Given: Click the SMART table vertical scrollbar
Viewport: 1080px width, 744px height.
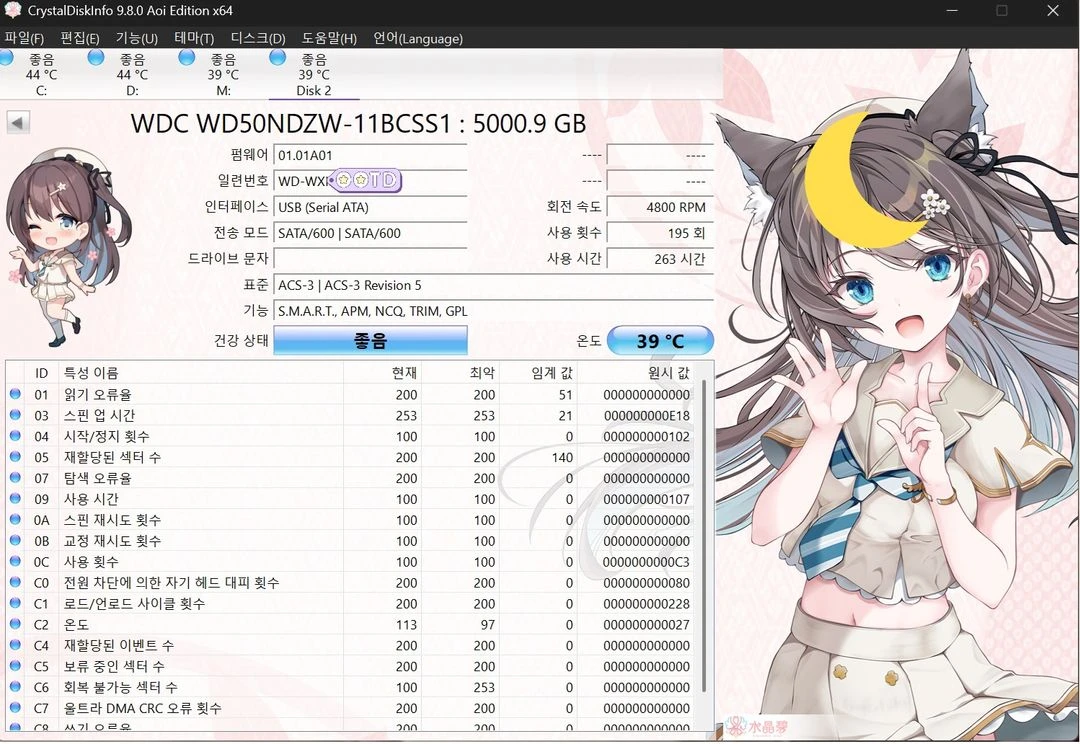Looking at the screenshot, I should [704, 535].
